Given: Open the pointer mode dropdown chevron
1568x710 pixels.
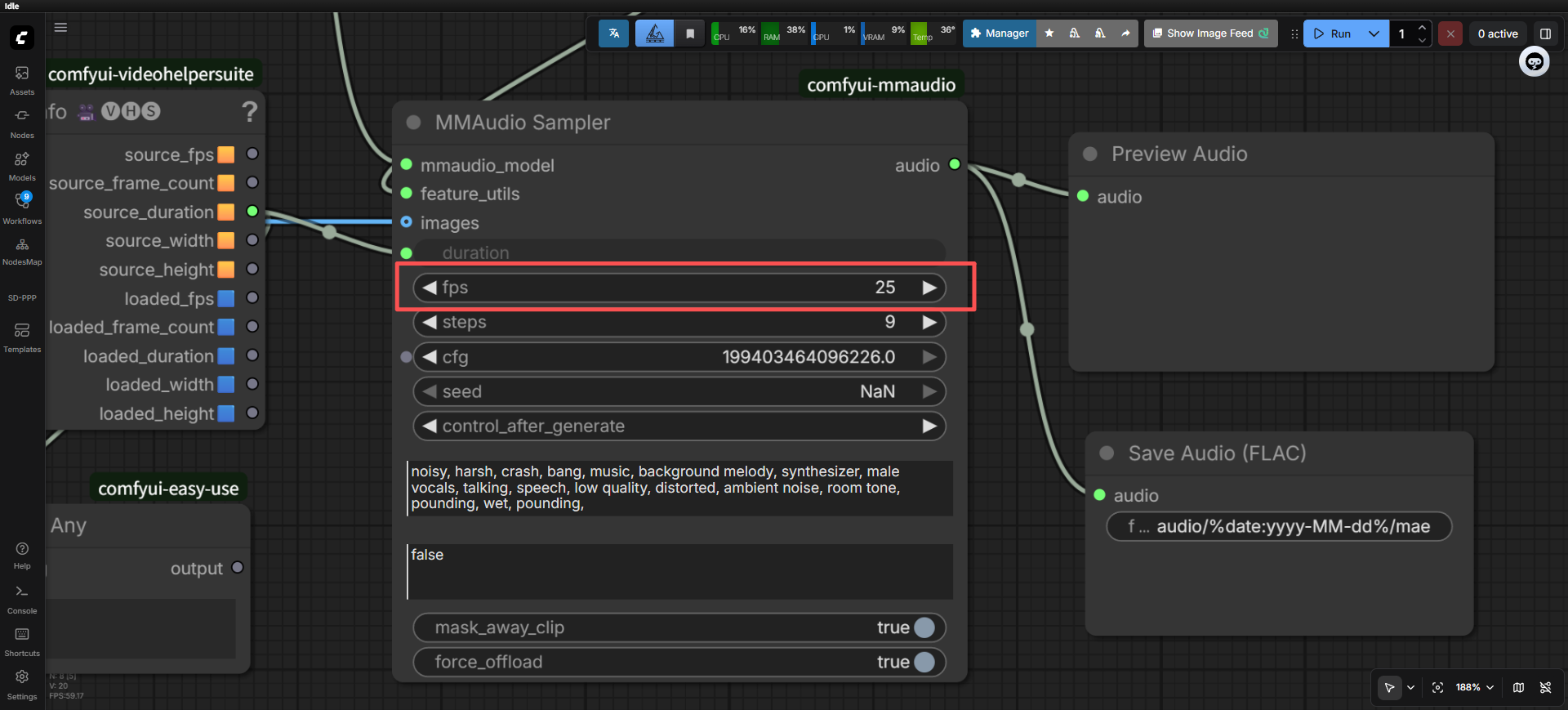Looking at the screenshot, I should (1410, 687).
